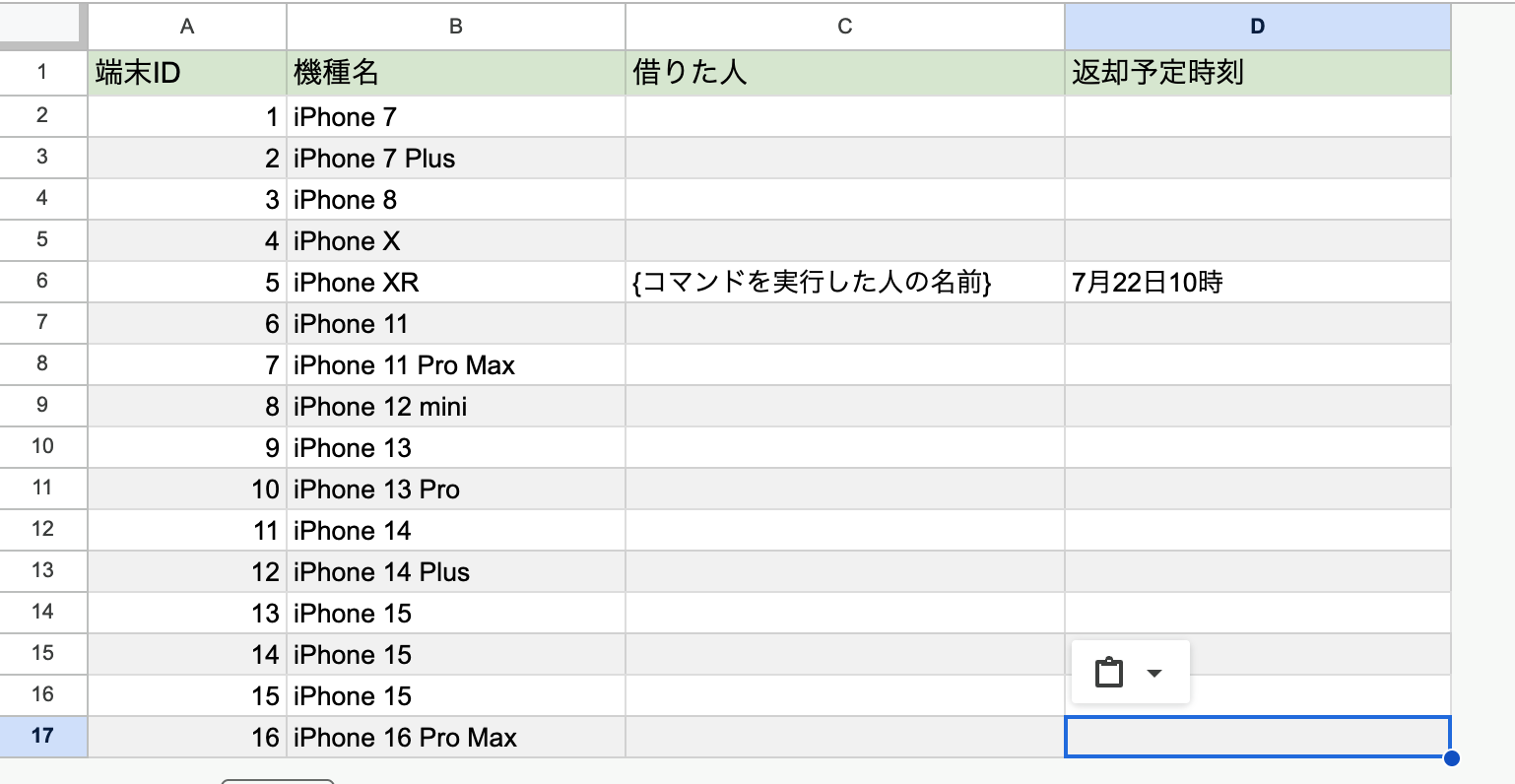Select column header B
The width and height of the screenshot is (1515, 784).
(454, 27)
